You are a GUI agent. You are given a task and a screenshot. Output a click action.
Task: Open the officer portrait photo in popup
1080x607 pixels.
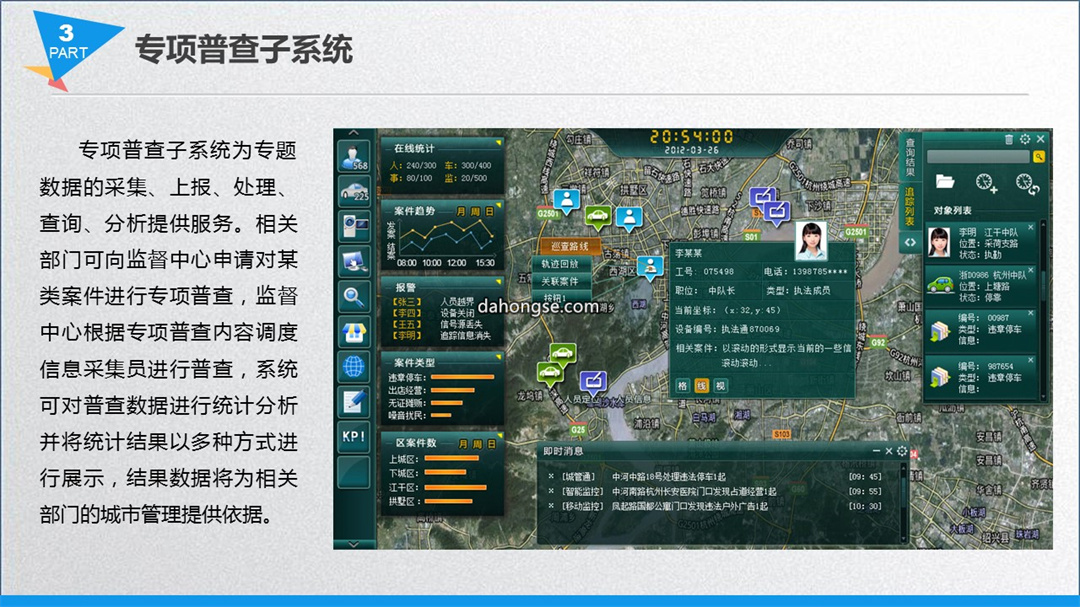pos(811,240)
